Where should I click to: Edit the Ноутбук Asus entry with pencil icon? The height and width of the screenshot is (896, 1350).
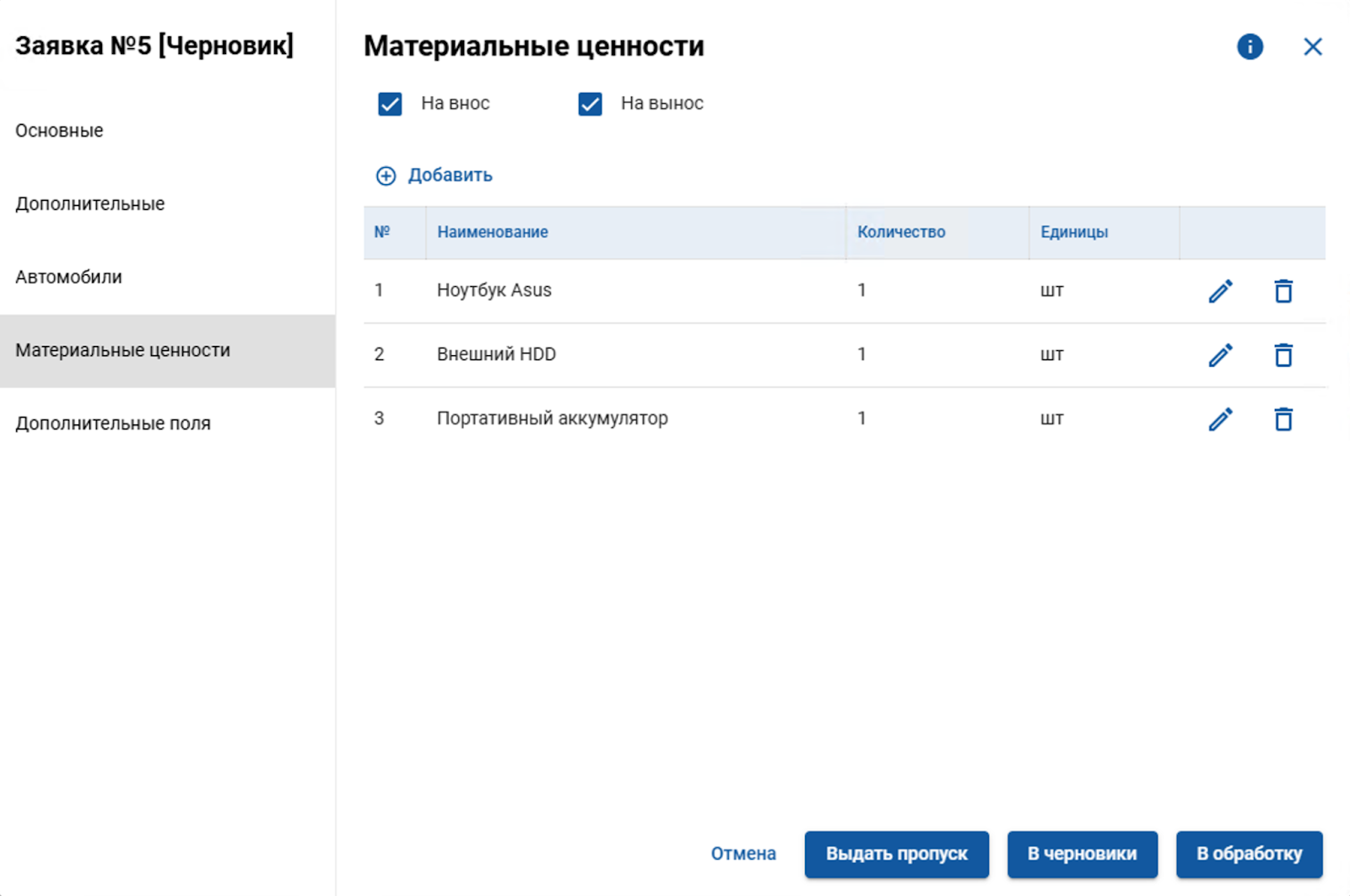pos(1221,290)
